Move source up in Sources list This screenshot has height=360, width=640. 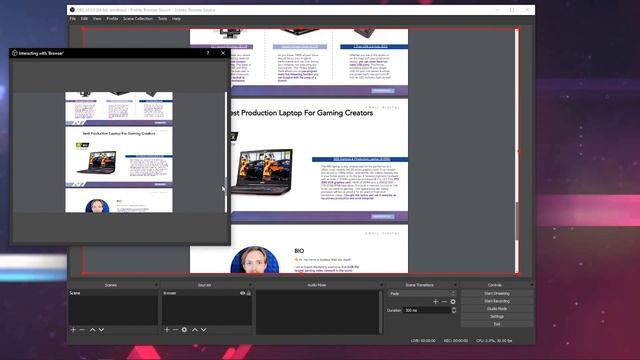[x=195, y=330]
